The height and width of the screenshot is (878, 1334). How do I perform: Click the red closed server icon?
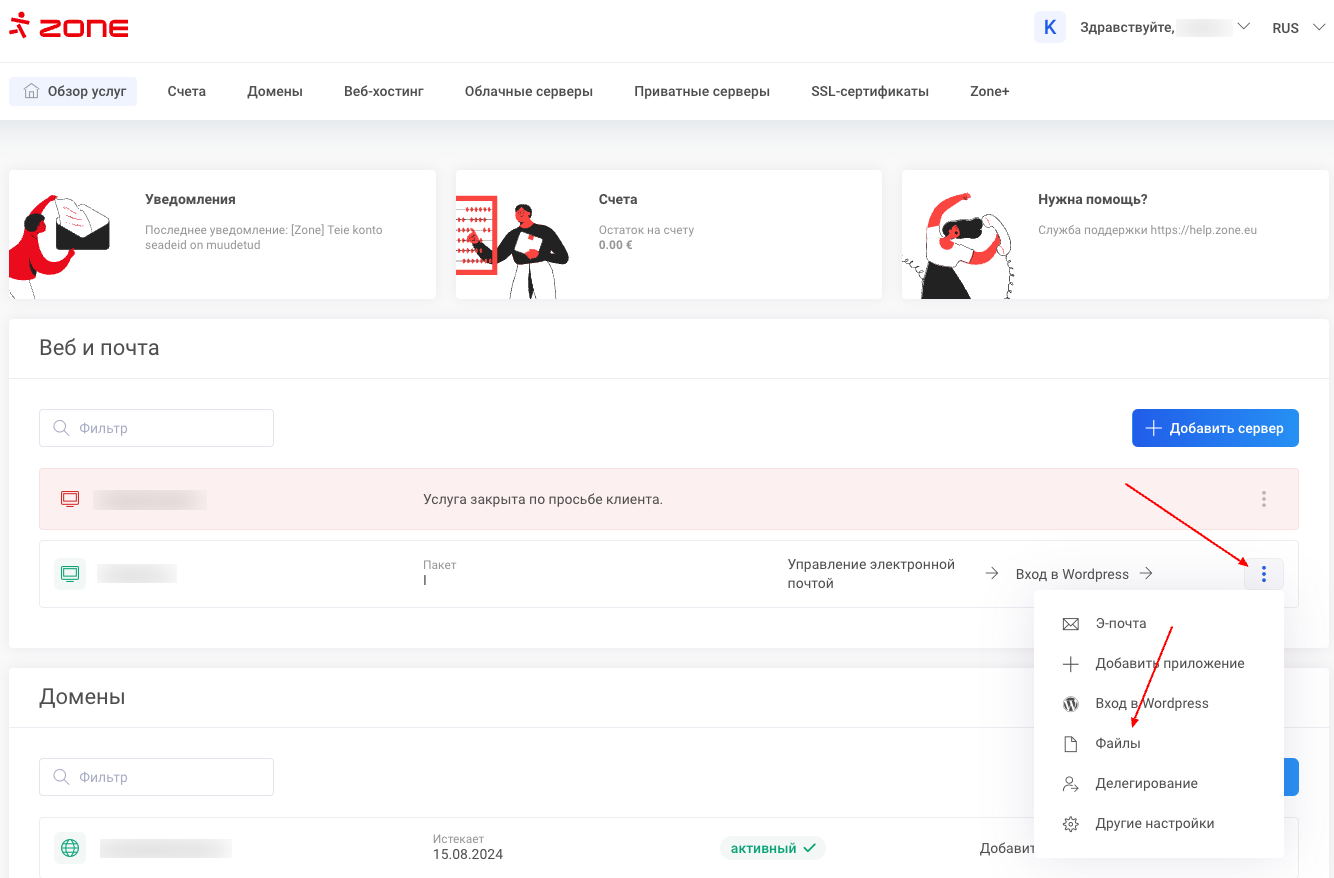[70, 499]
